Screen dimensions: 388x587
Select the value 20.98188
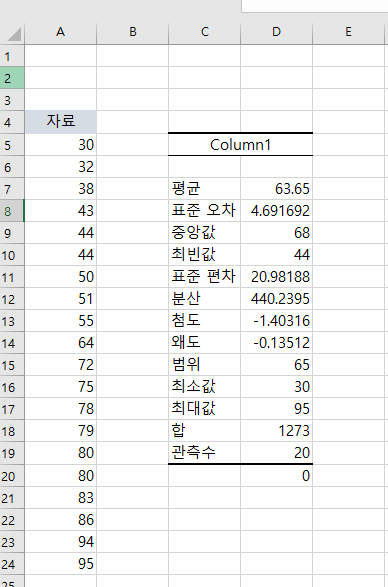(x=276, y=277)
